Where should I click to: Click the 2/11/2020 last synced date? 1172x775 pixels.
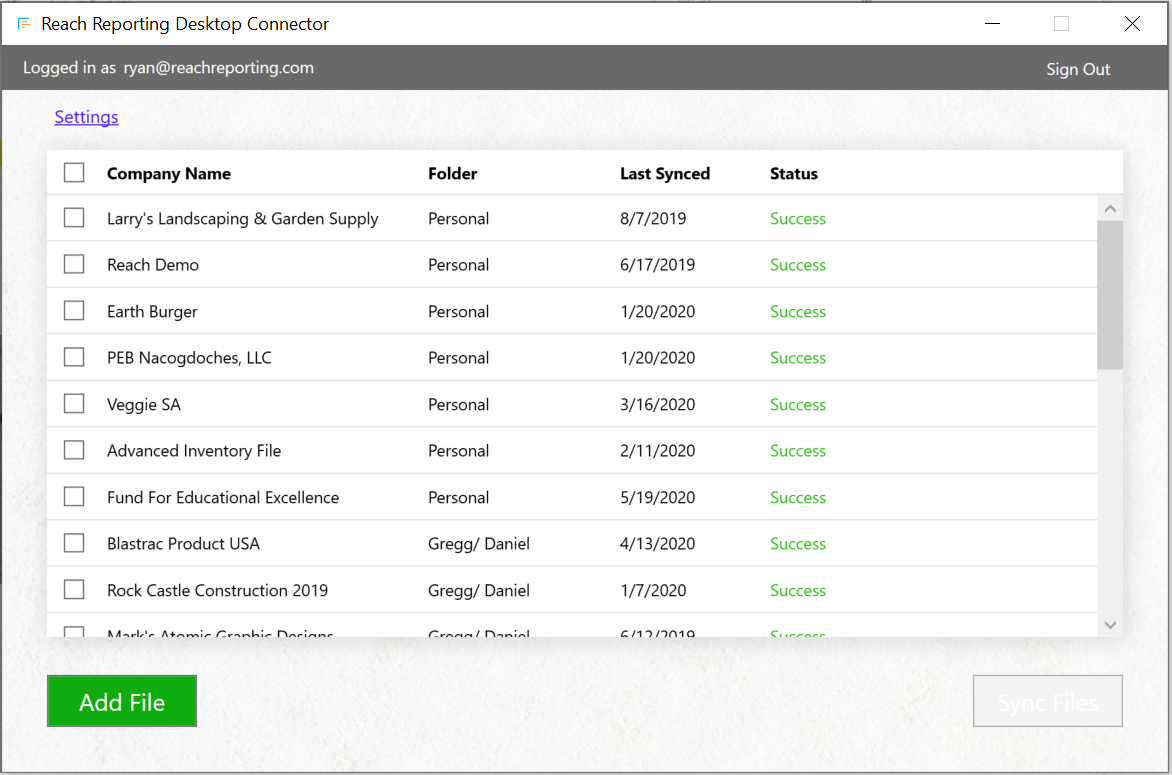pyautogui.click(x=657, y=451)
